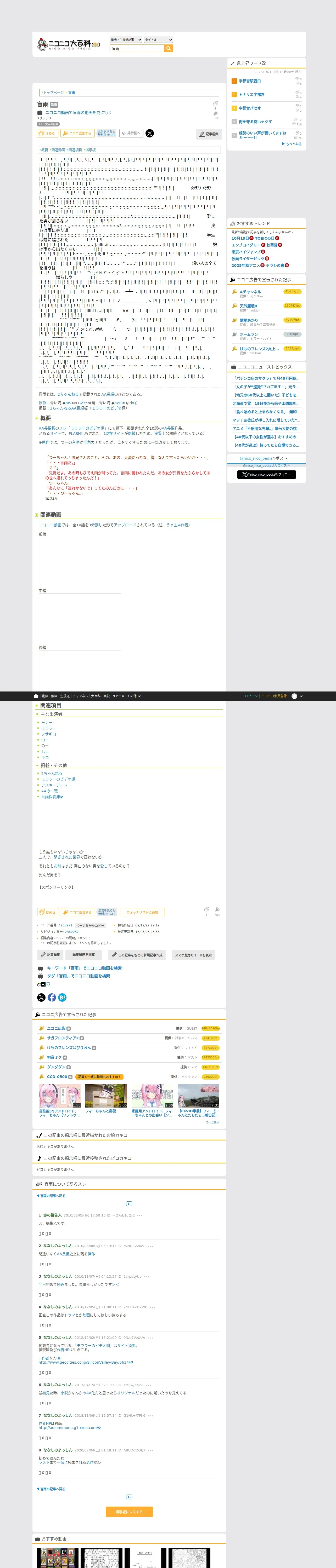Open the 2ちゃんねる related link

pyautogui.click(x=51, y=774)
